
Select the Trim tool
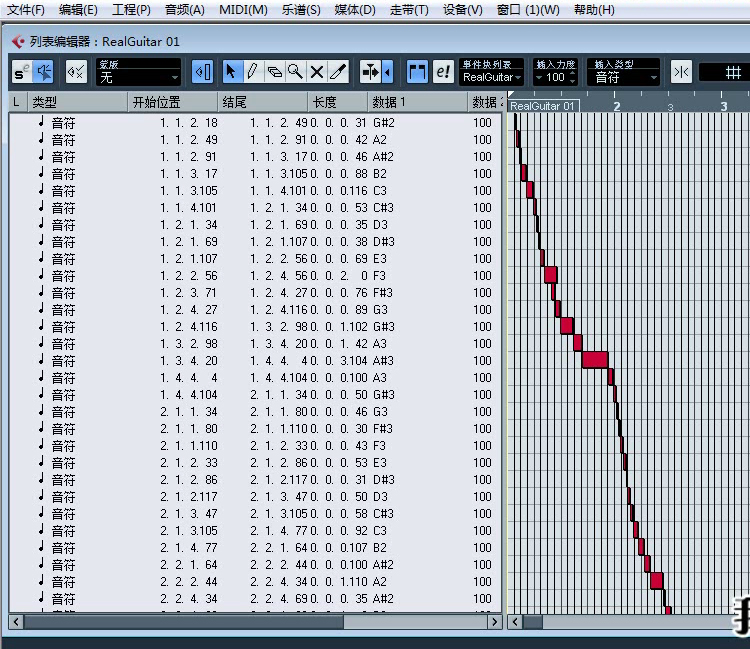pyautogui.click(x=338, y=72)
